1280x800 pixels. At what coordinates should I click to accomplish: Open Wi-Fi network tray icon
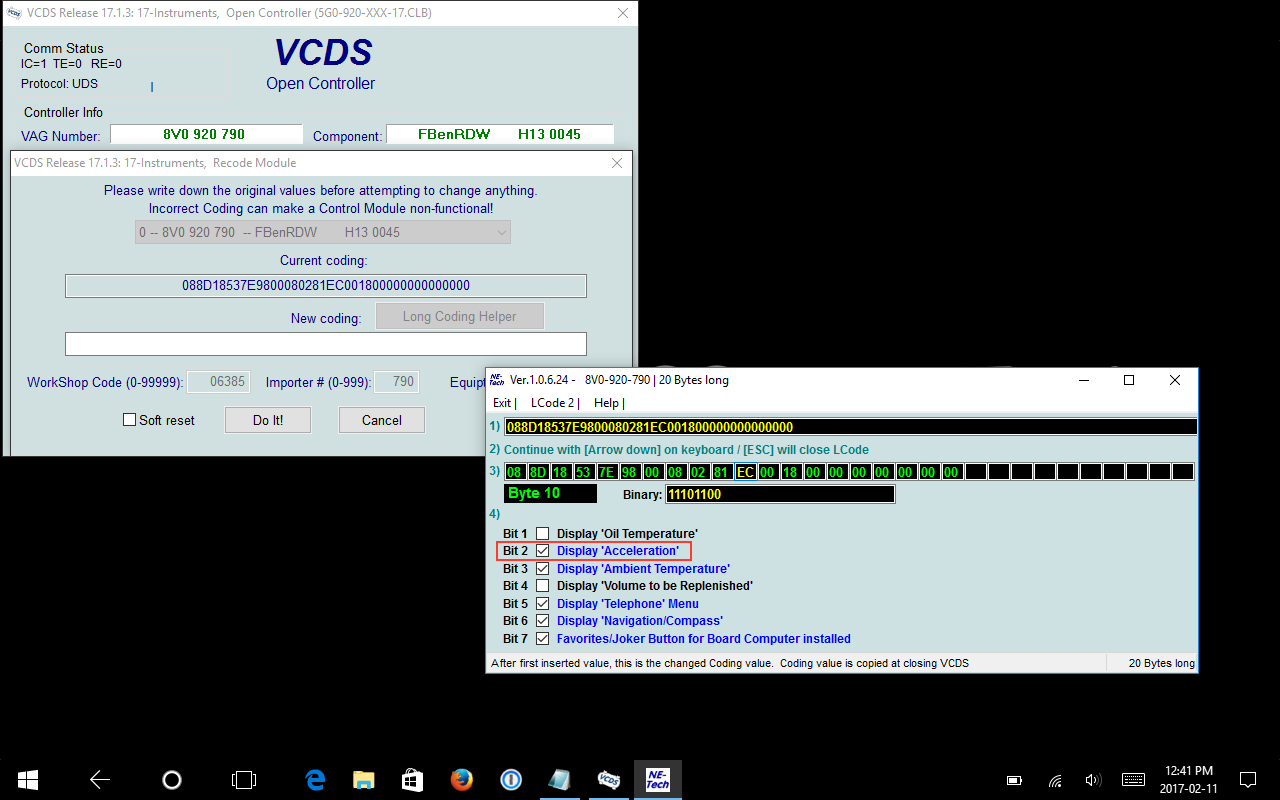tap(1055, 780)
